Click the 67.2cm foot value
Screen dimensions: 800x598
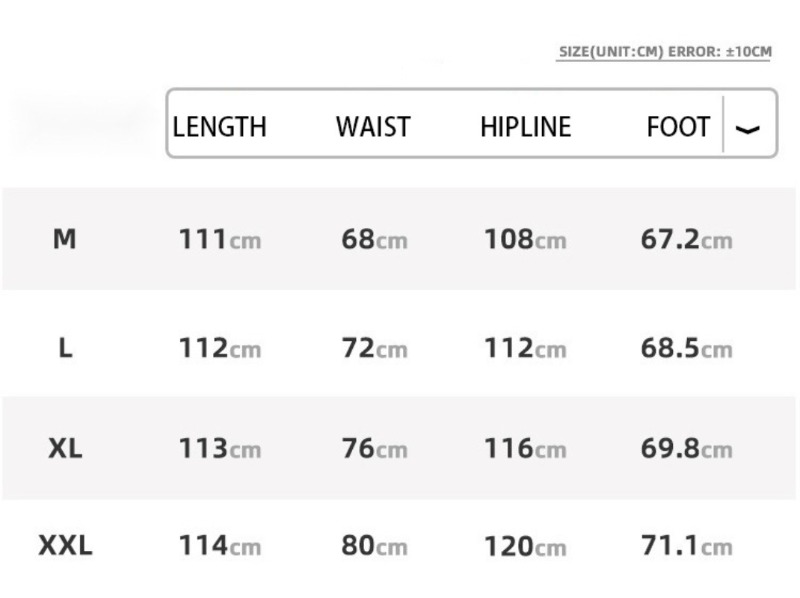687,239
